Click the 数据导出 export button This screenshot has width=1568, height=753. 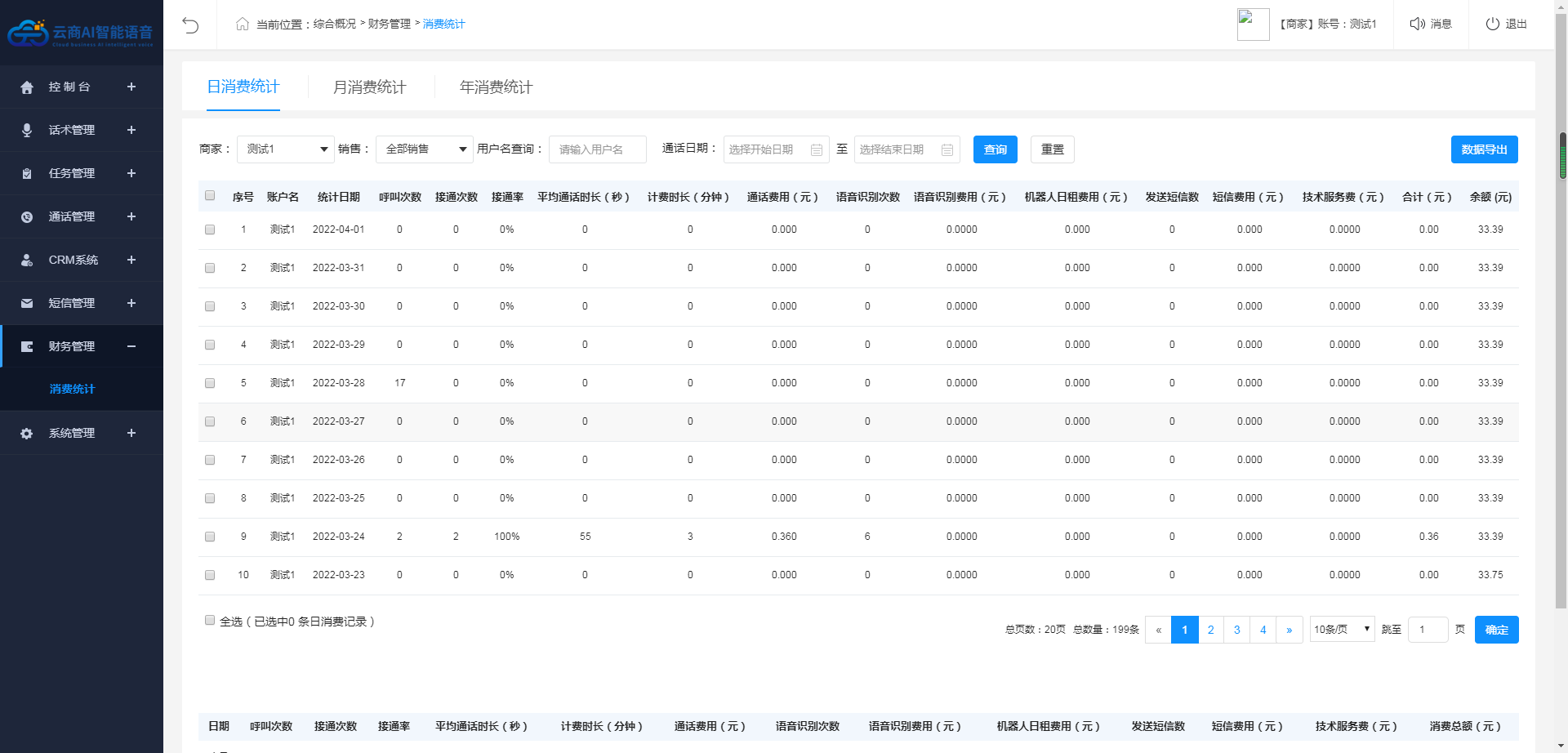pyautogui.click(x=1484, y=149)
